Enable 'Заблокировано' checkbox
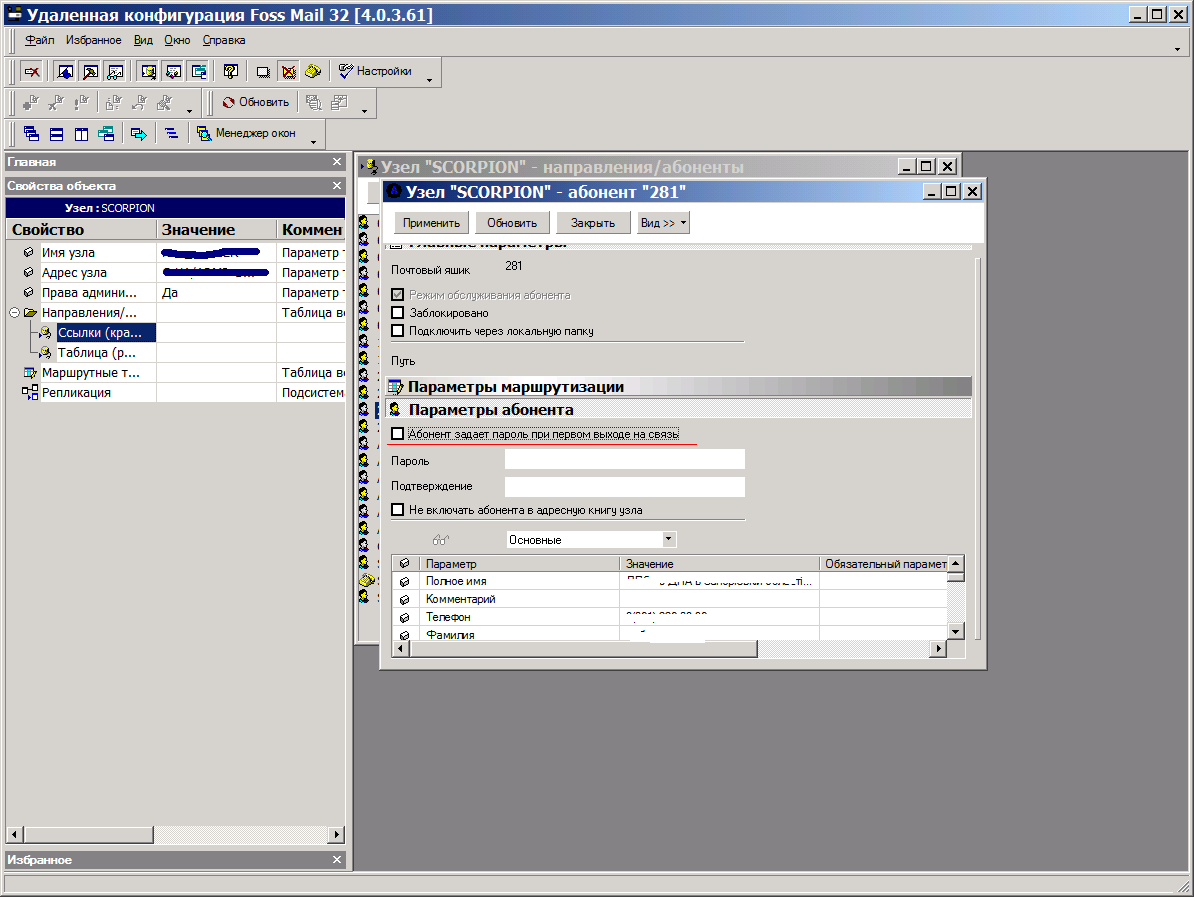 [398, 313]
